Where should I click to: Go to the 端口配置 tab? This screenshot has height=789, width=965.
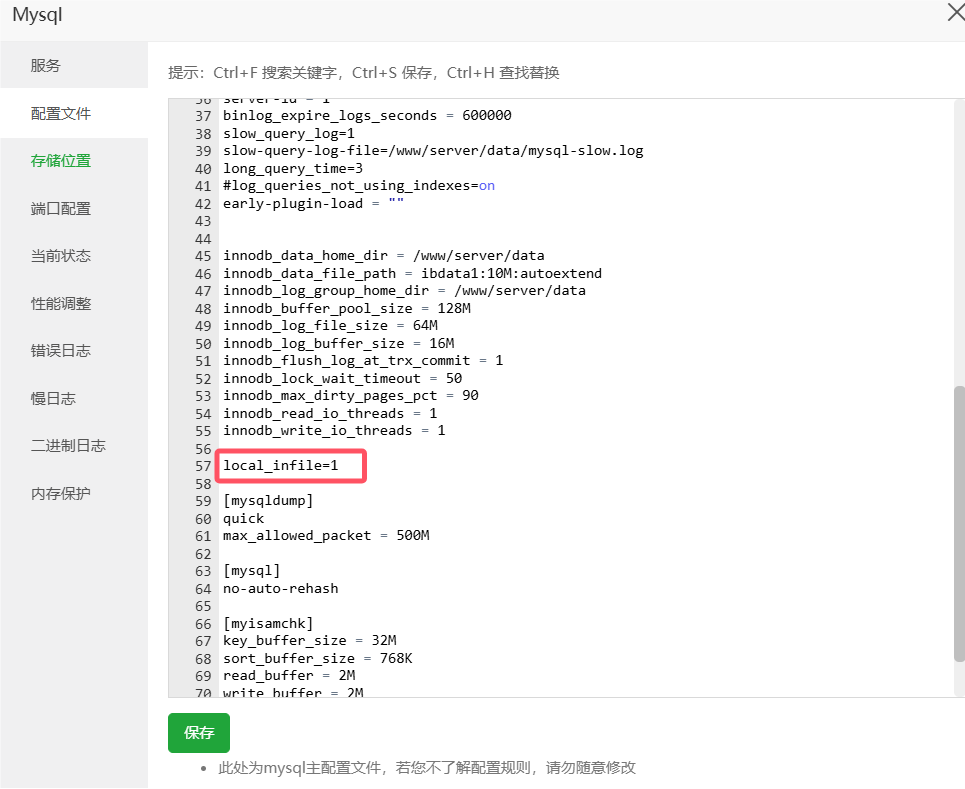[x=61, y=209]
